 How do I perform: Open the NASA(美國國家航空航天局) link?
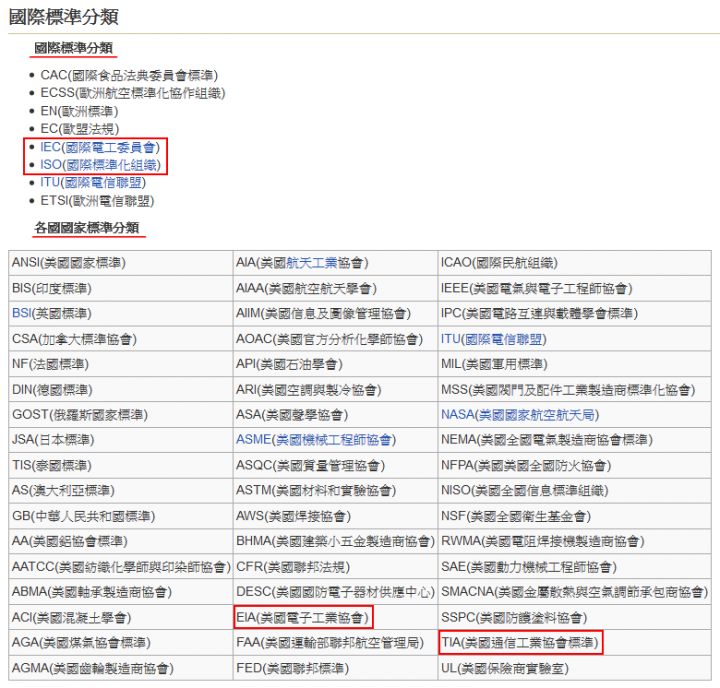(x=520, y=415)
